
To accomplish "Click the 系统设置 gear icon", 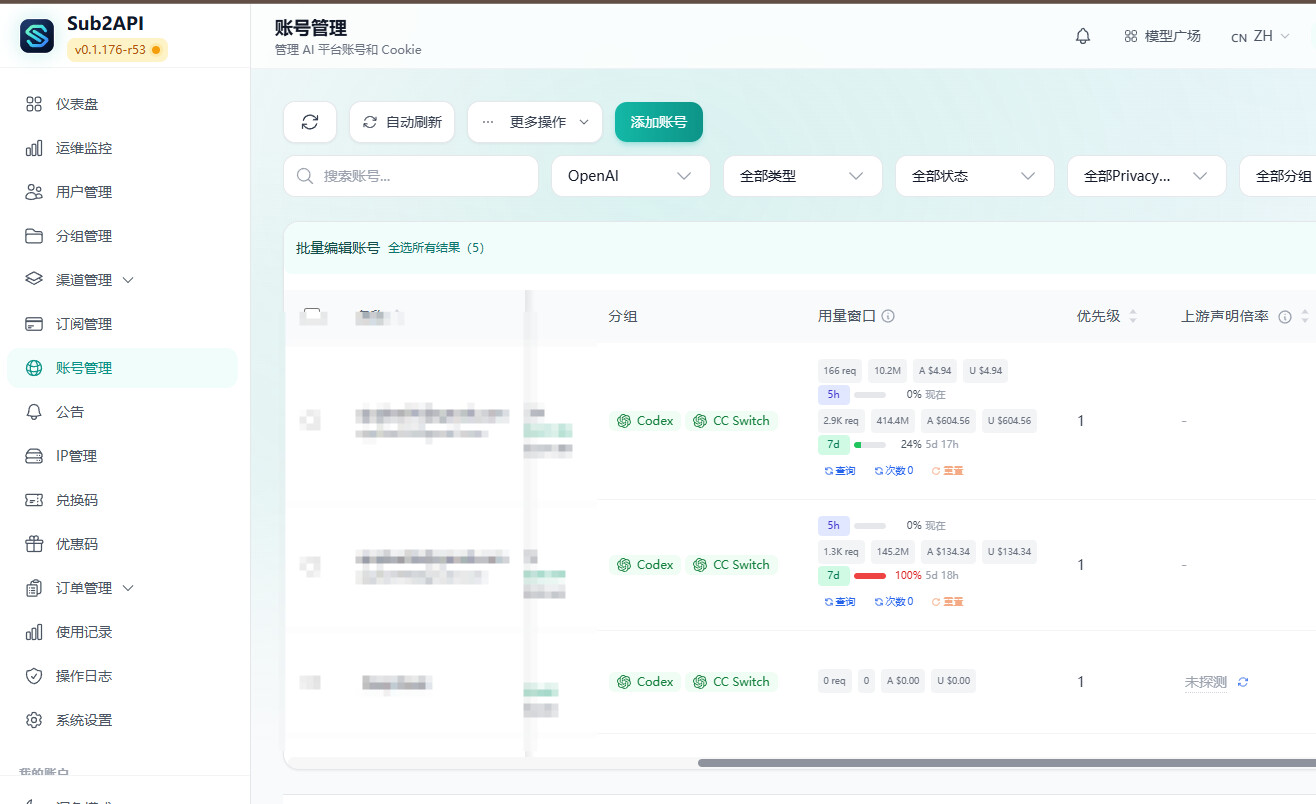I will (x=34, y=720).
